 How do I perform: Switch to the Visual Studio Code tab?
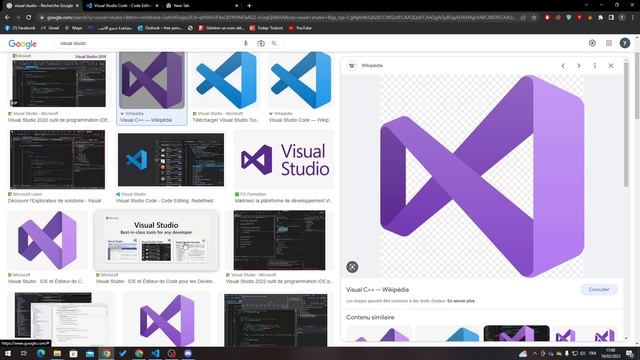click(x=122, y=6)
